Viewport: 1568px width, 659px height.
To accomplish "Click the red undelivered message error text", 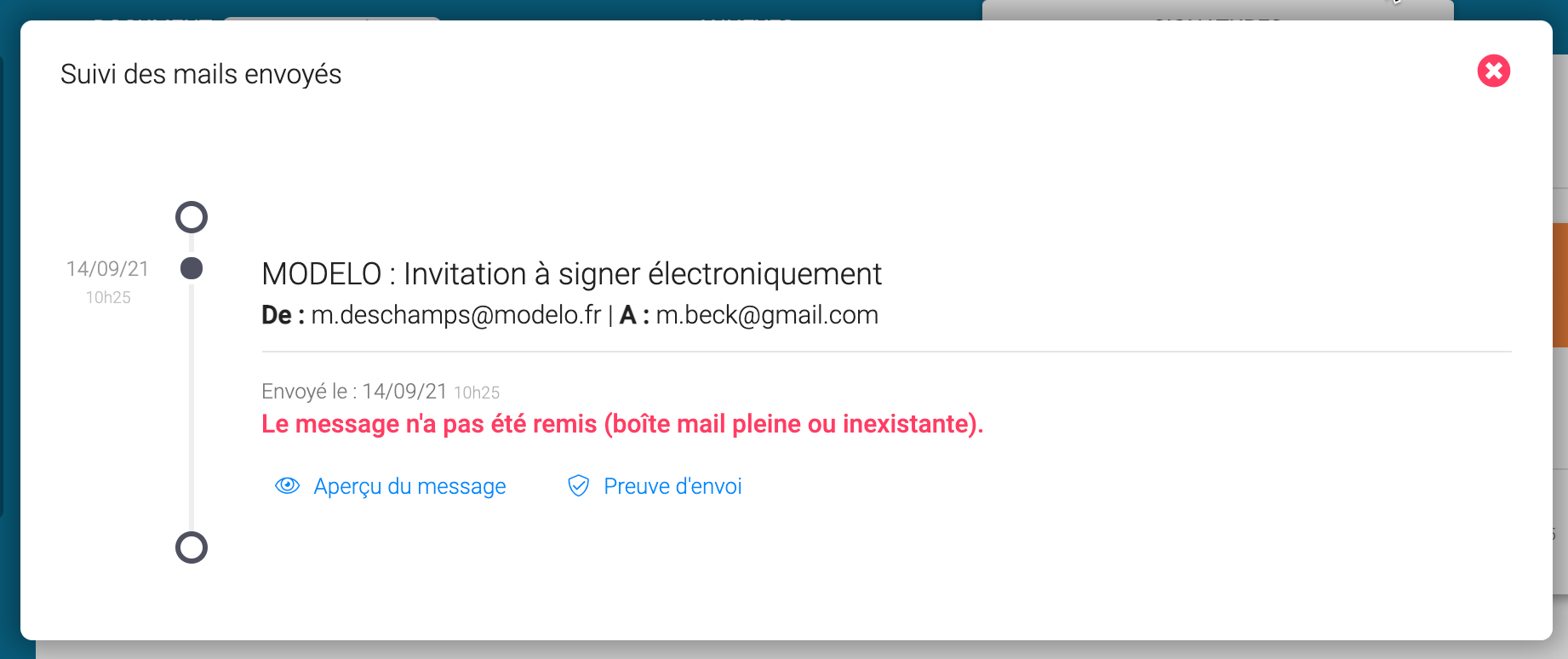I will tap(622, 424).
